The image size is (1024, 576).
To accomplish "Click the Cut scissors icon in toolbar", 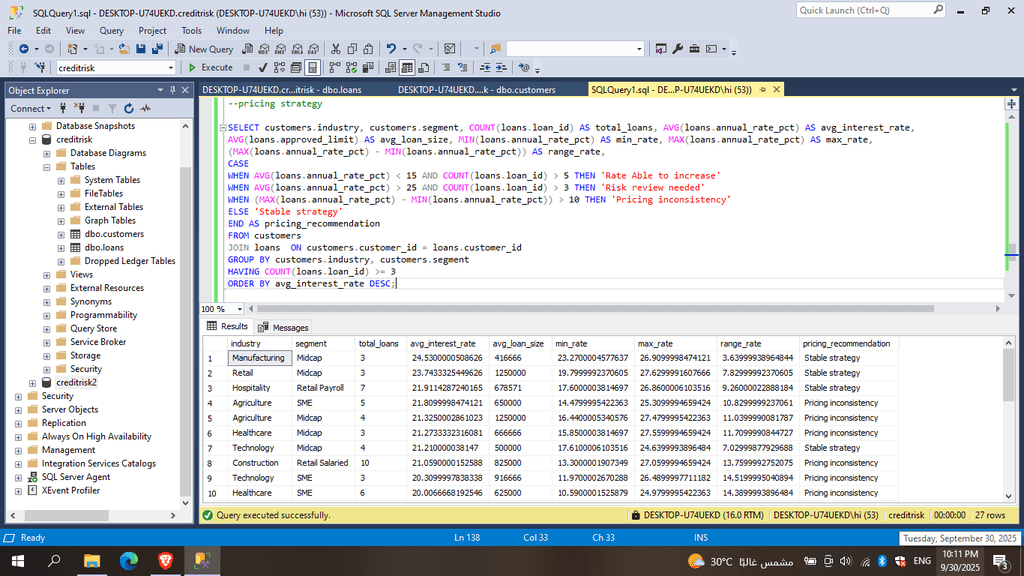I will click(x=337, y=49).
